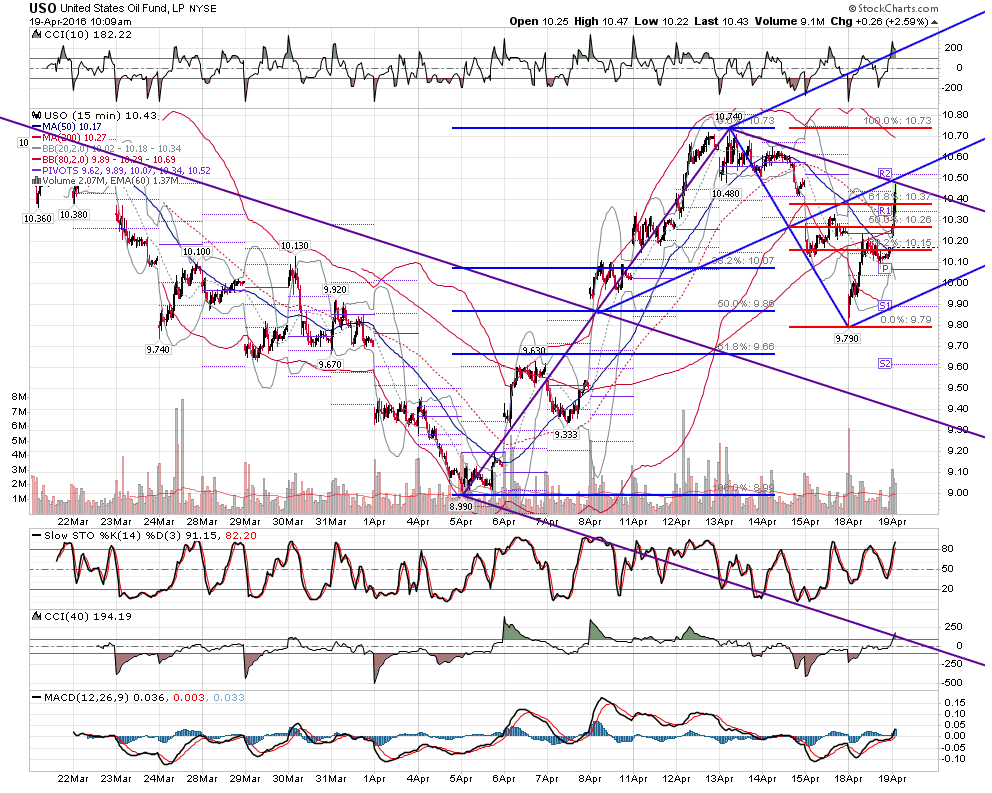Click the 10.740 swing high price label
Image resolution: width=992 pixels, height=793 pixels.
[728, 116]
